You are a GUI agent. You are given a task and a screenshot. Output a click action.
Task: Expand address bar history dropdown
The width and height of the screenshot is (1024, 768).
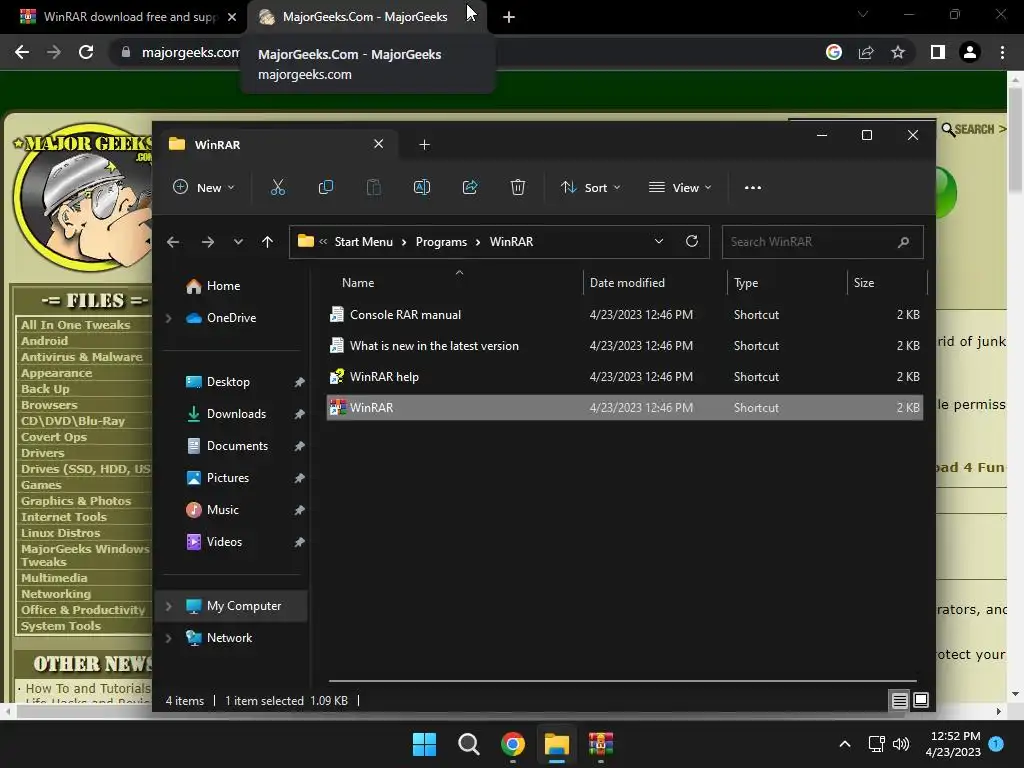[659, 241]
